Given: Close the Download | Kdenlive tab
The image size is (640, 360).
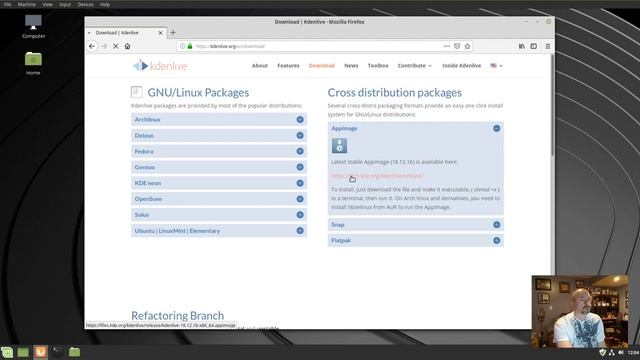Looking at the screenshot, I should click(x=160, y=33).
